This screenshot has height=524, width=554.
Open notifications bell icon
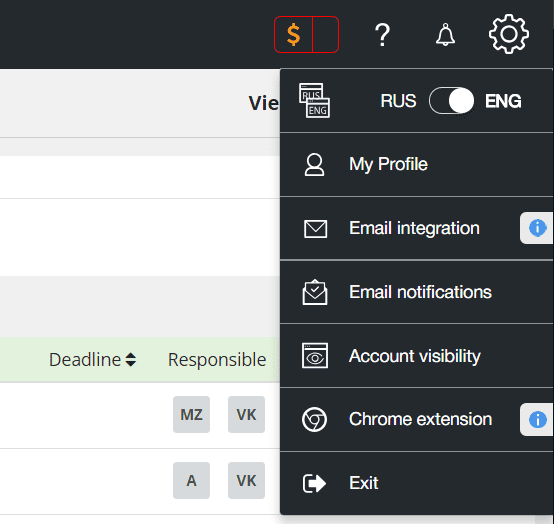[445, 35]
